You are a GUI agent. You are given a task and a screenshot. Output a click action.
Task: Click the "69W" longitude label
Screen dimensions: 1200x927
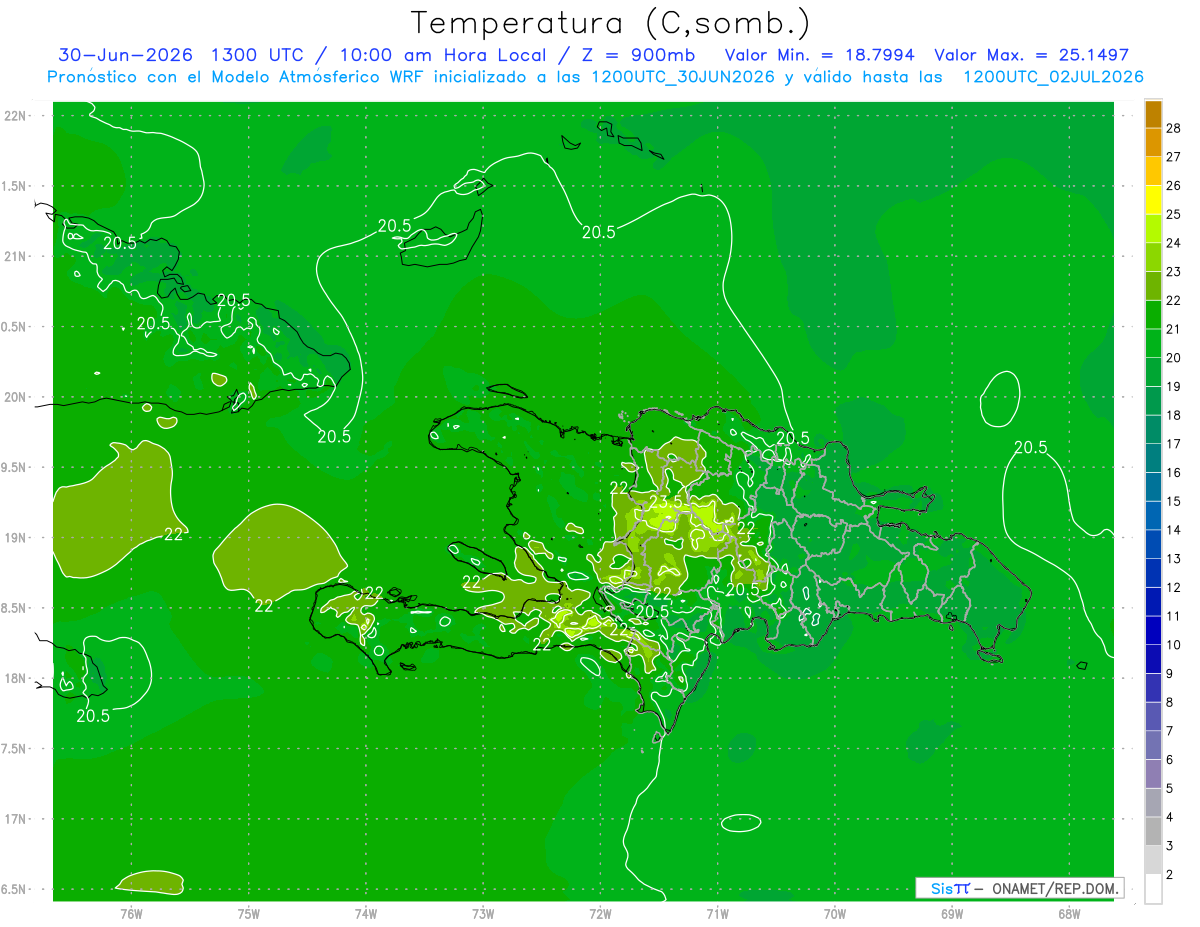click(952, 913)
